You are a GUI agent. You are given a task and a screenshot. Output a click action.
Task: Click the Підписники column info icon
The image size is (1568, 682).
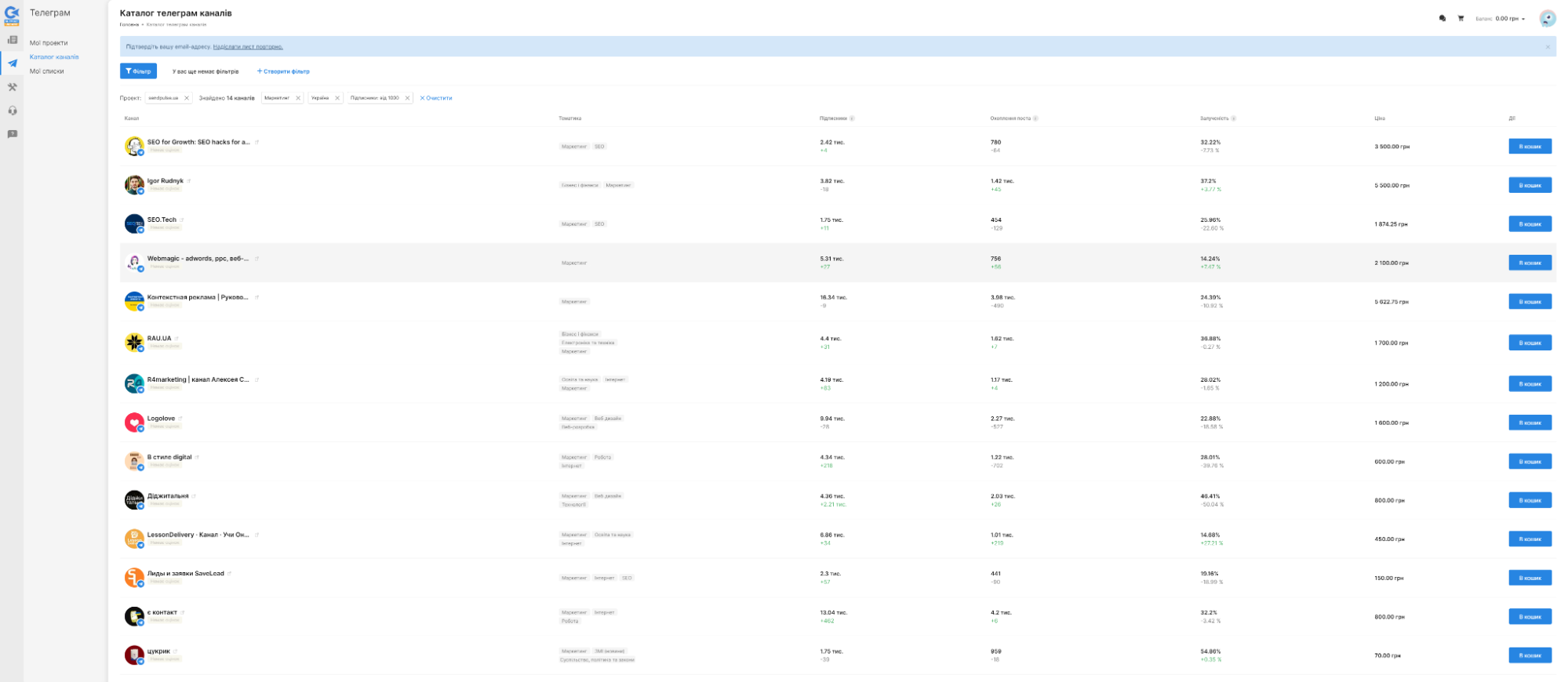(852, 118)
